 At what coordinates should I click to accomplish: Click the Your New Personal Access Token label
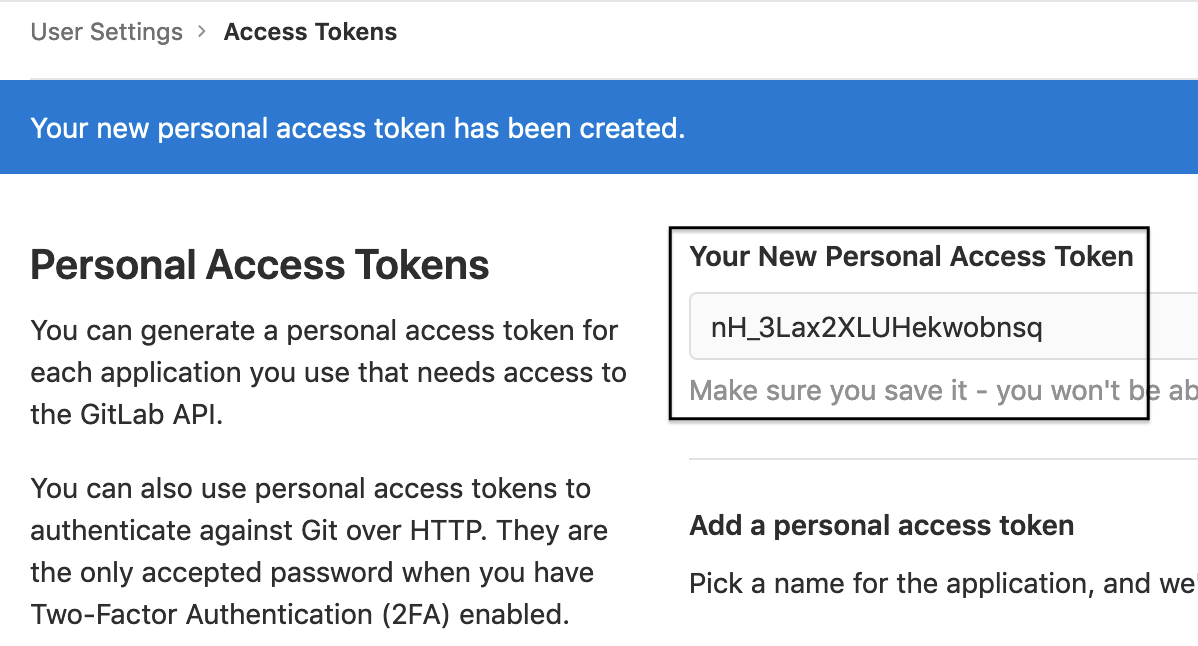click(x=911, y=257)
